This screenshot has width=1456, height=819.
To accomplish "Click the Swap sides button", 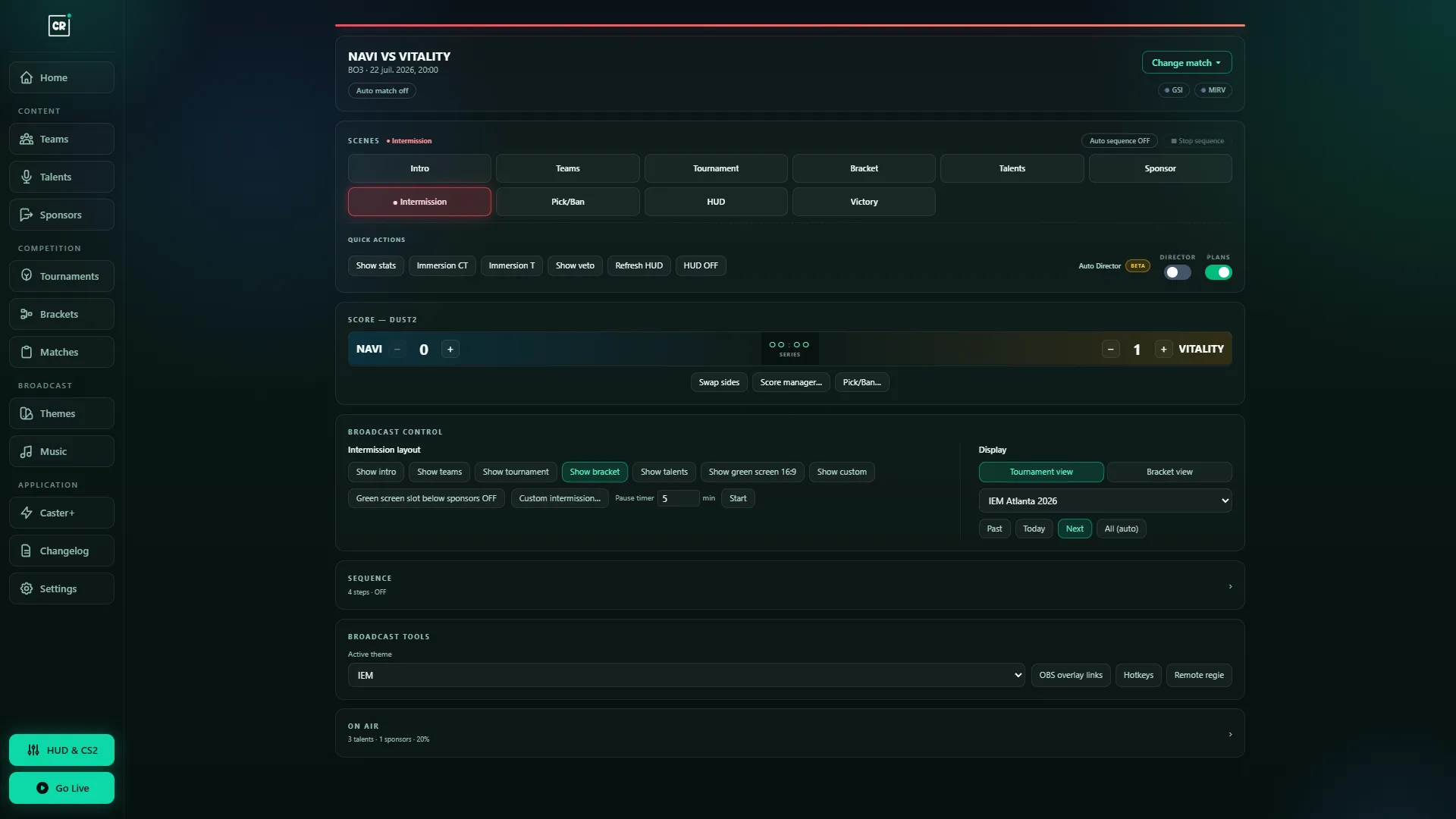I will pyautogui.click(x=719, y=382).
